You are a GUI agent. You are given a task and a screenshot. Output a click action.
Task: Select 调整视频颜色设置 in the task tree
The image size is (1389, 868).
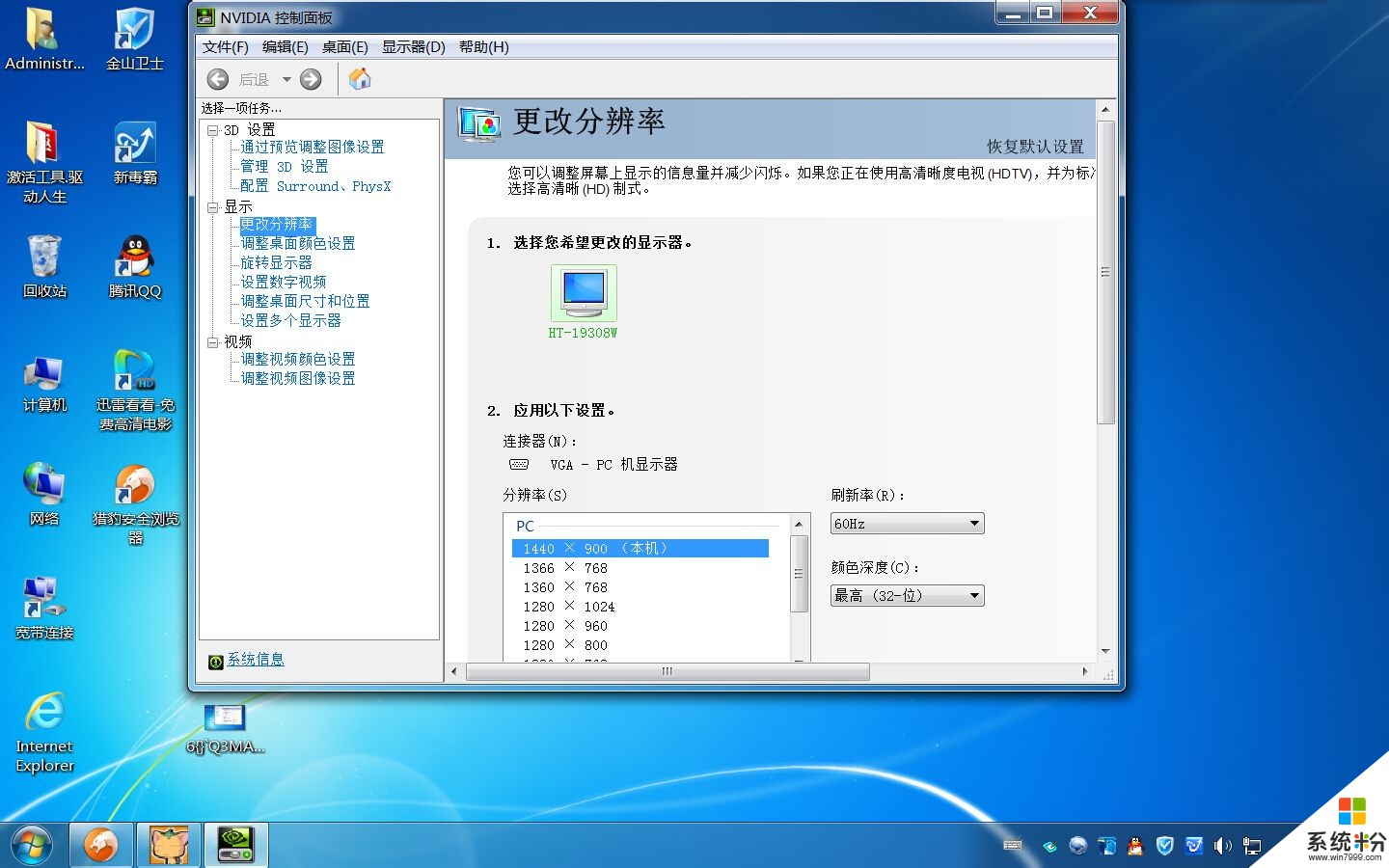[x=298, y=359]
